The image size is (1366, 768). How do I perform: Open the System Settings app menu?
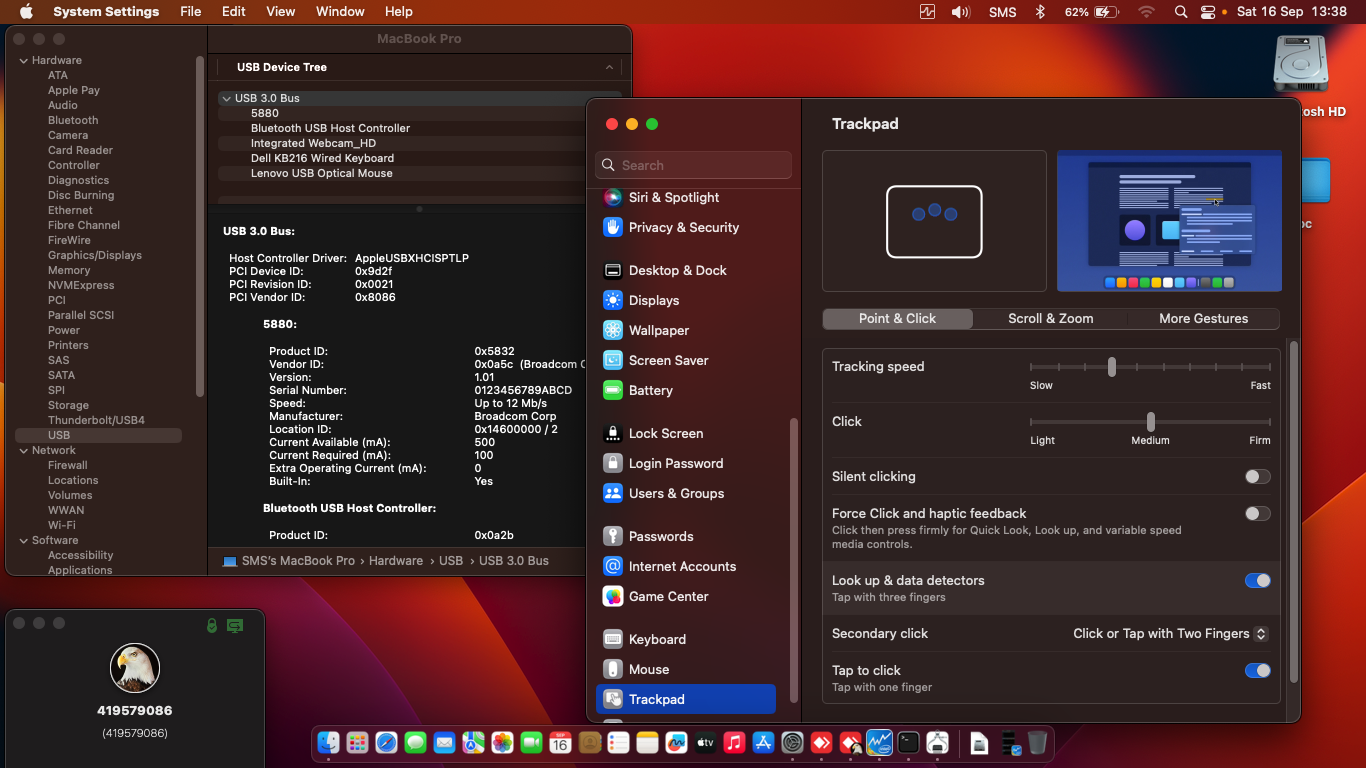tap(106, 12)
